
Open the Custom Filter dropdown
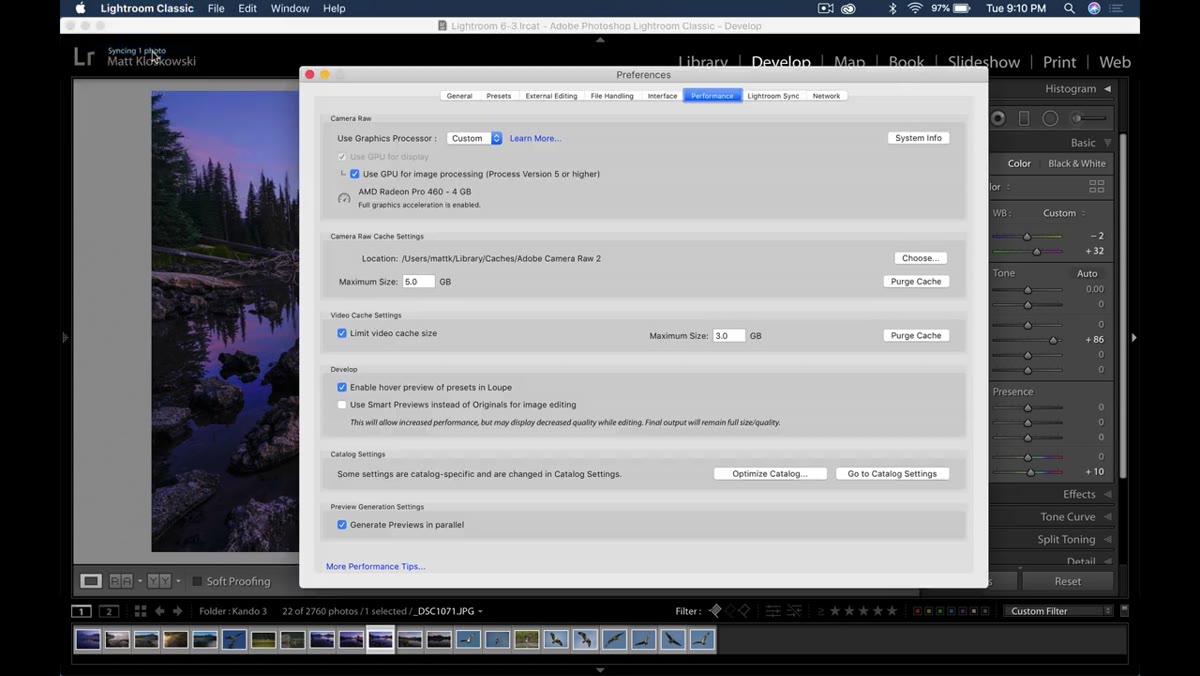coord(1059,611)
